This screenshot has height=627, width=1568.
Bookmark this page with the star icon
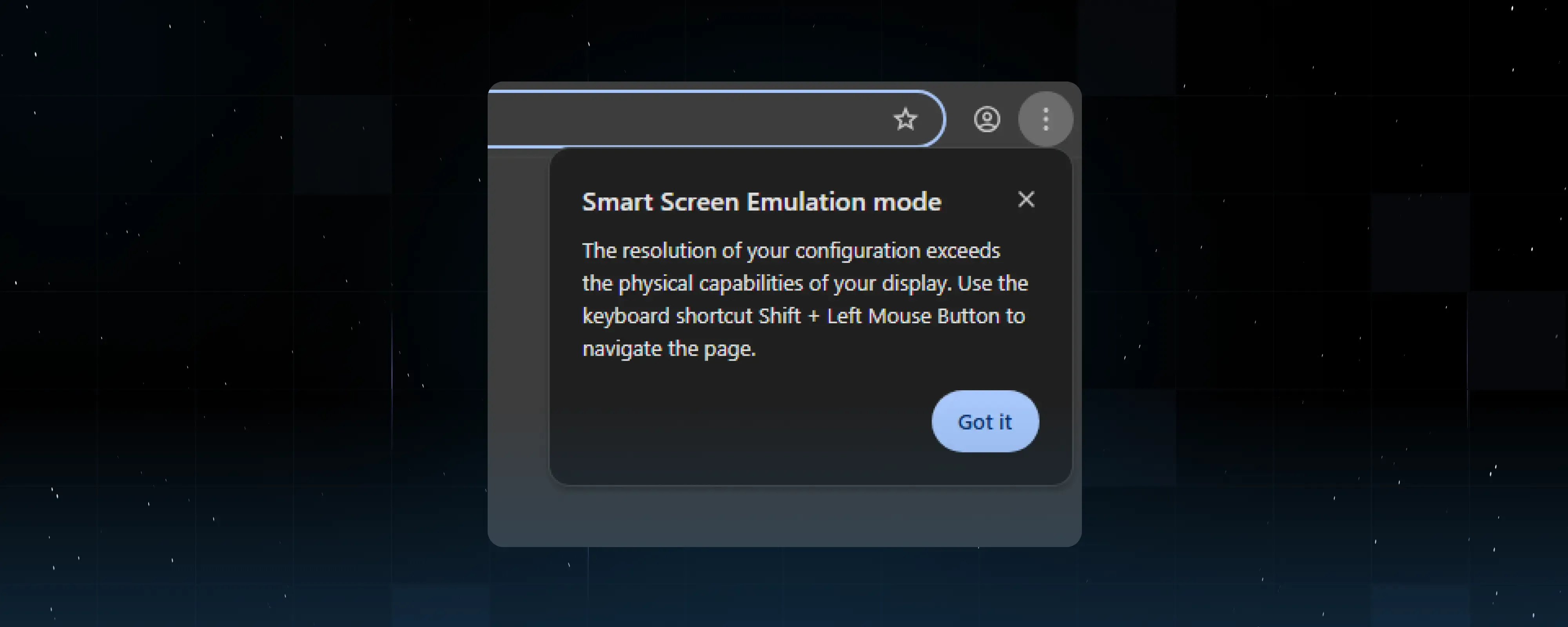pos(905,119)
